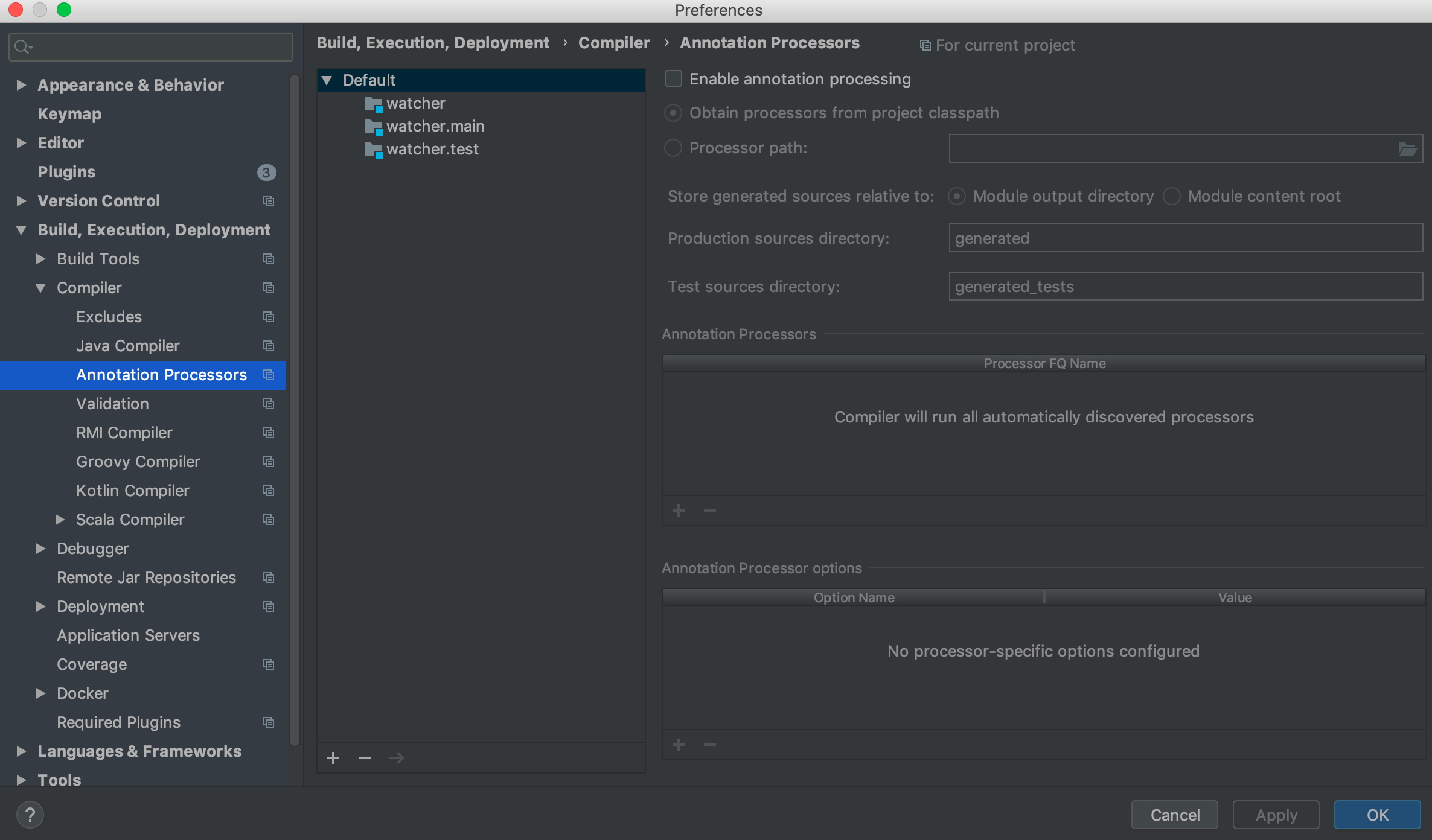
Task: Open the Keymap settings page
Action: click(69, 114)
